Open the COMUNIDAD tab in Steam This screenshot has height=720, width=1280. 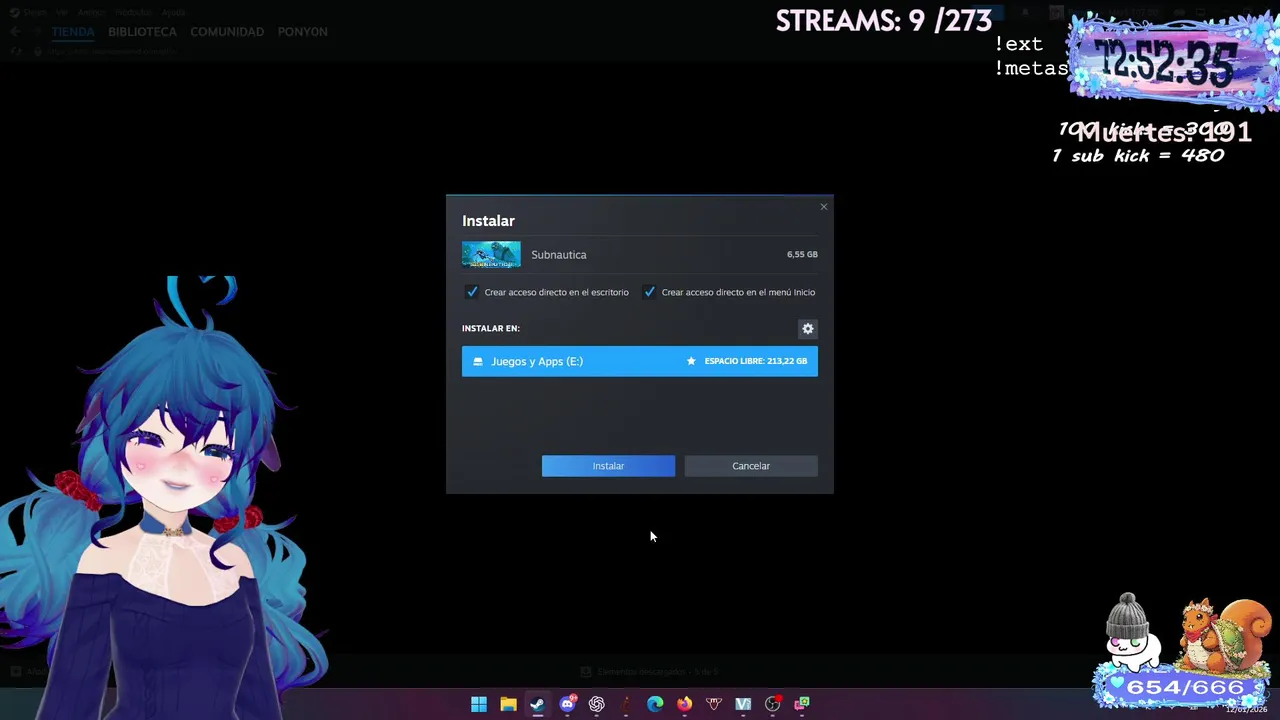(227, 32)
